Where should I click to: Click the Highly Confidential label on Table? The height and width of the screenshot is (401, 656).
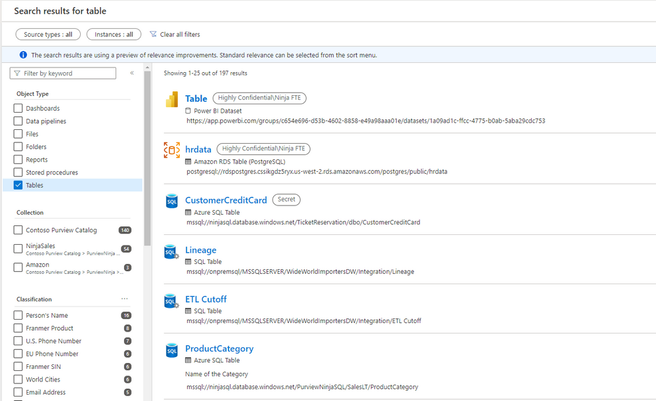(259, 98)
